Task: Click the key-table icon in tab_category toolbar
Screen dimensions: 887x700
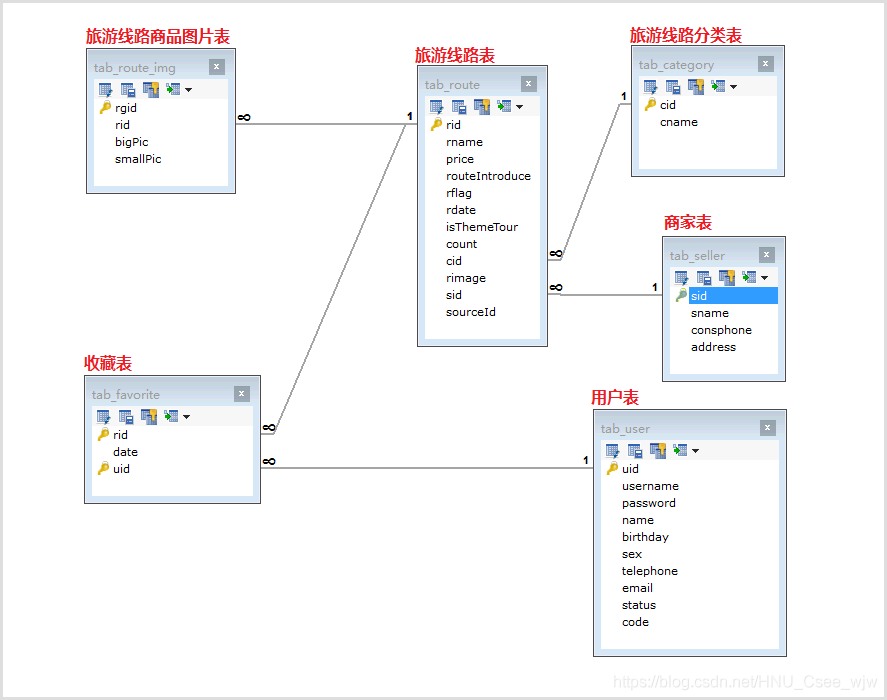Action: (695, 87)
